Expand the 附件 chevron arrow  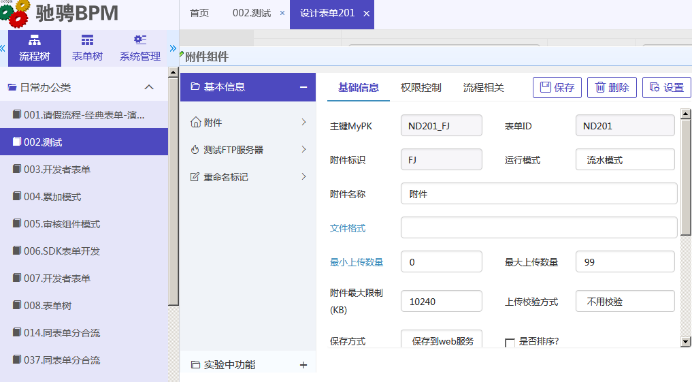tap(304, 122)
